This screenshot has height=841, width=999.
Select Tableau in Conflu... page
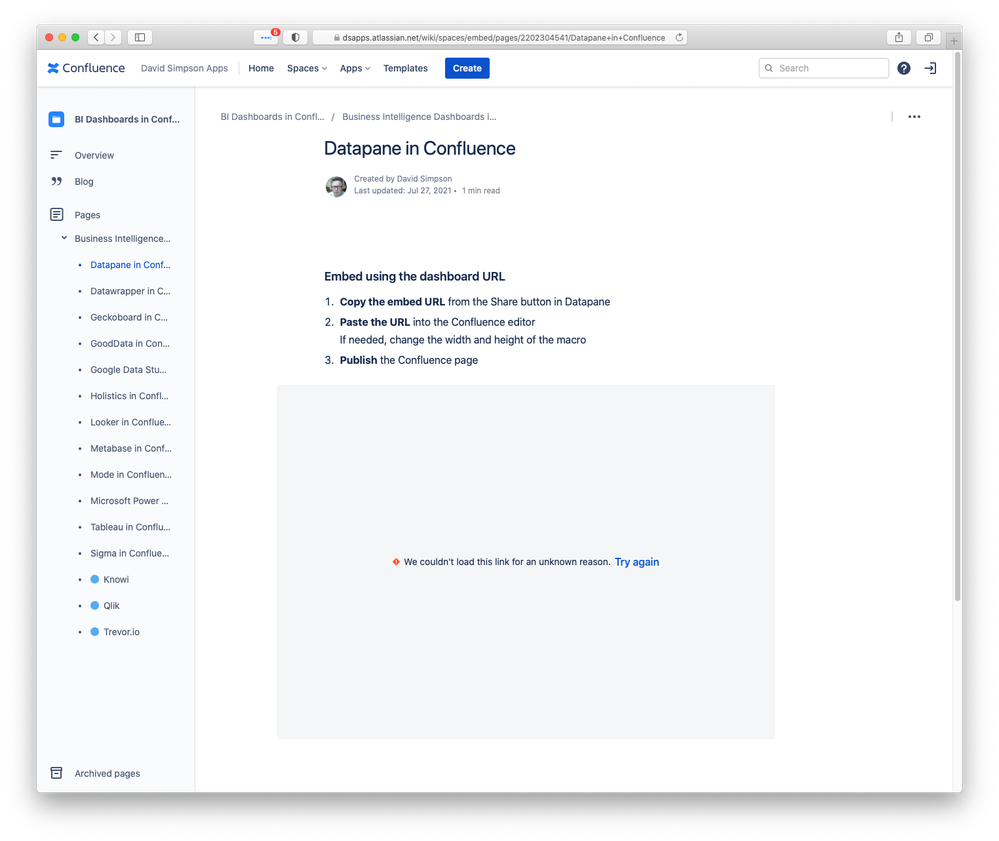[130, 527]
